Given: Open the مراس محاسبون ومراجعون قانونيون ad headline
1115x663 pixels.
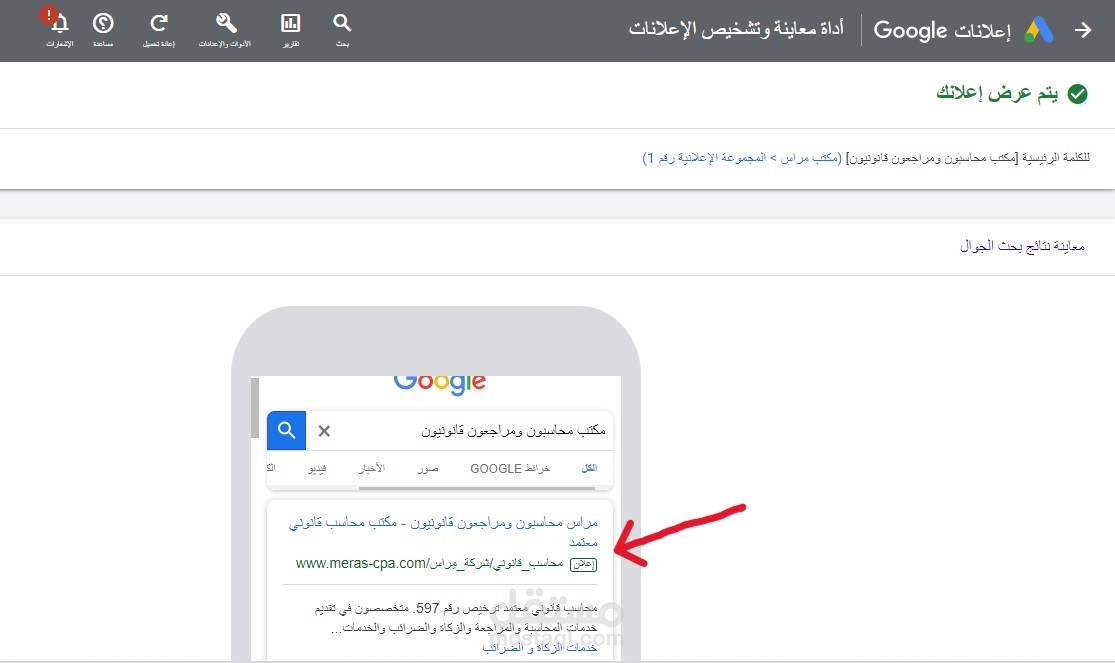Looking at the screenshot, I should point(443,531).
